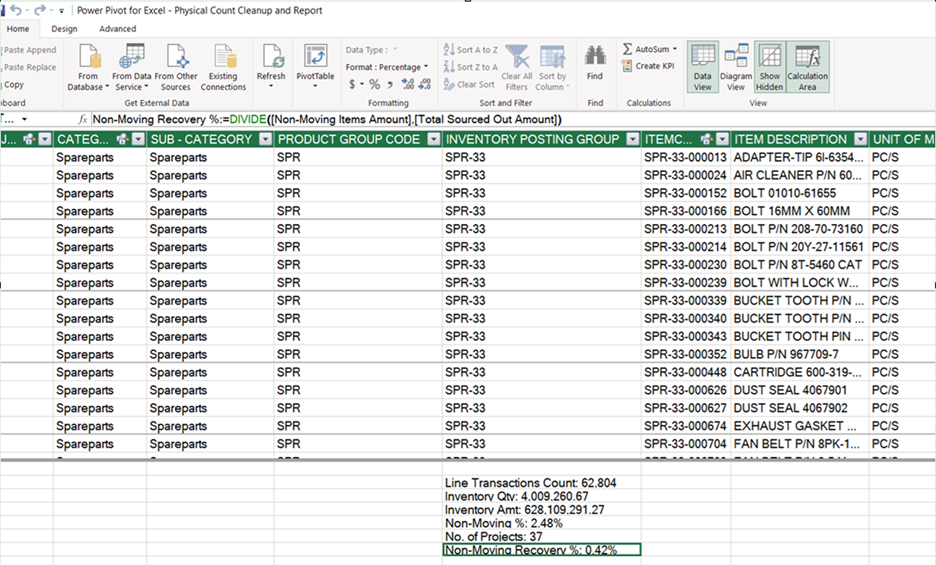This screenshot has height=565, width=936.
Task: Click the Undo icon in title bar
Action: (x=16, y=10)
